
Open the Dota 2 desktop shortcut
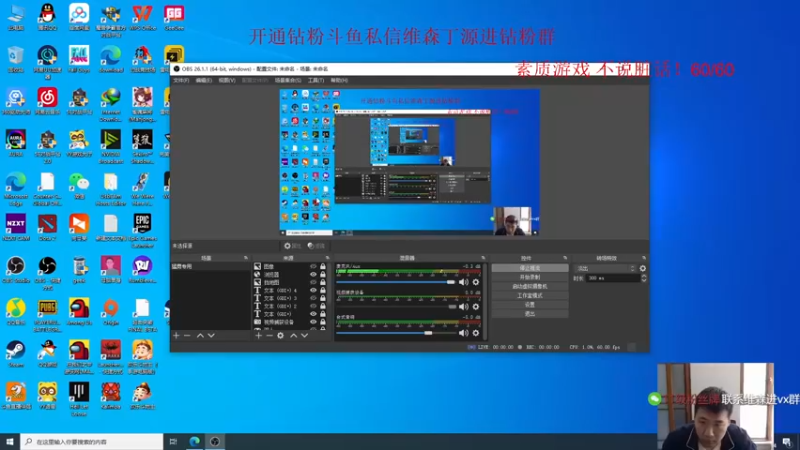(47, 228)
